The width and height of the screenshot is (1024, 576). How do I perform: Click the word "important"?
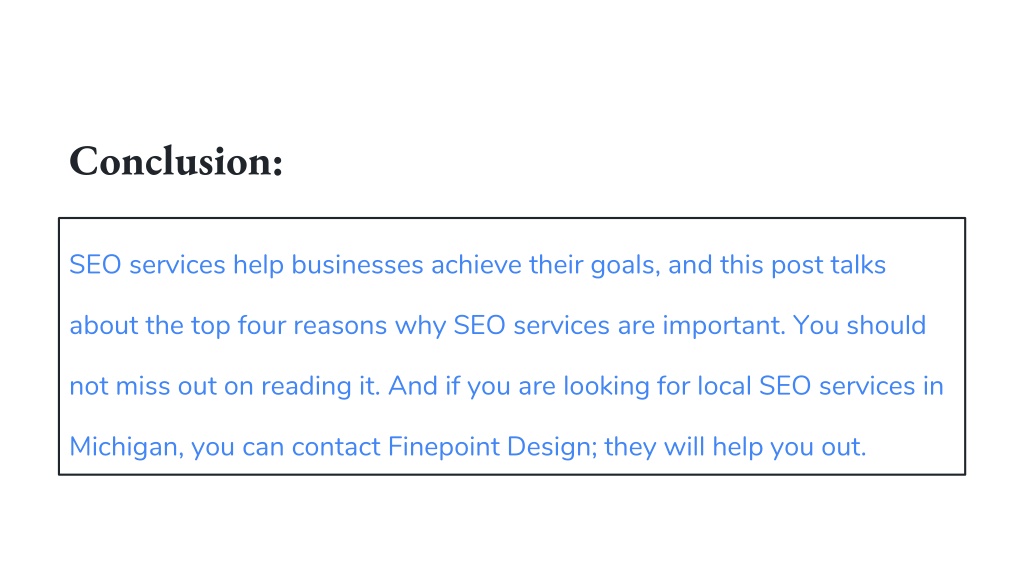click(723, 325)
